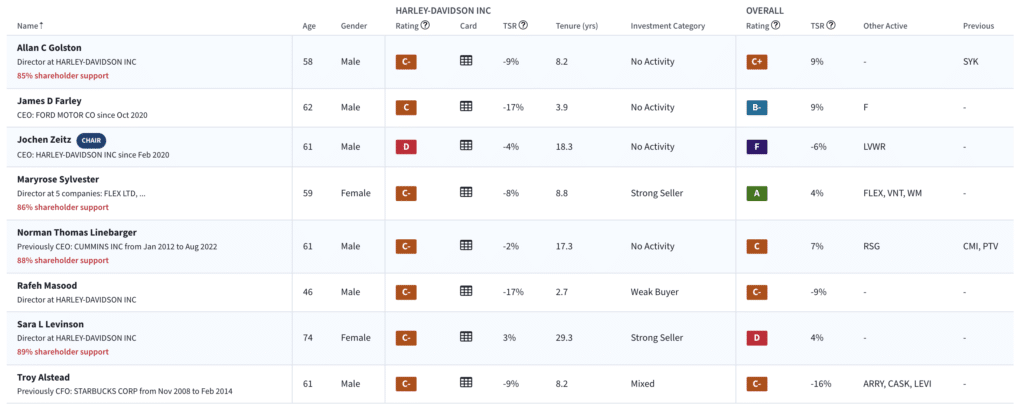Click help icon next to Harley-Davidson TSR
The height and width of the screenshot is (411, 1024).
click(523, 25)
